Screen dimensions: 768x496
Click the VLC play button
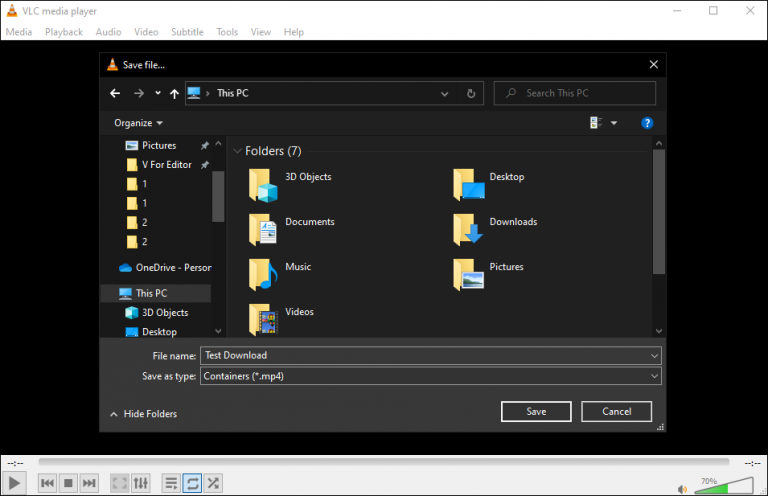[14, 483]
